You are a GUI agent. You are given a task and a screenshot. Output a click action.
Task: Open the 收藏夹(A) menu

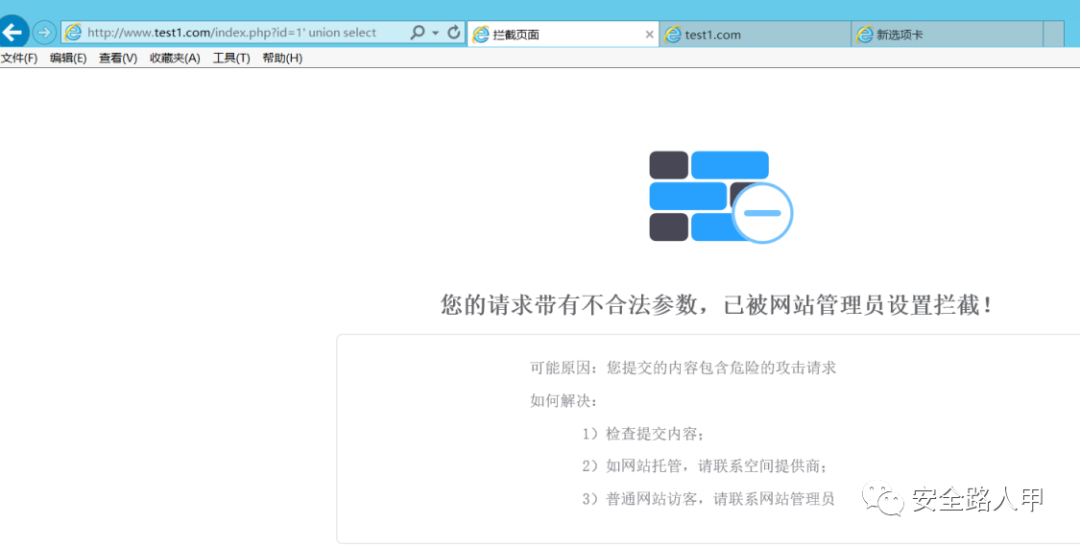(x=175, y=59)
